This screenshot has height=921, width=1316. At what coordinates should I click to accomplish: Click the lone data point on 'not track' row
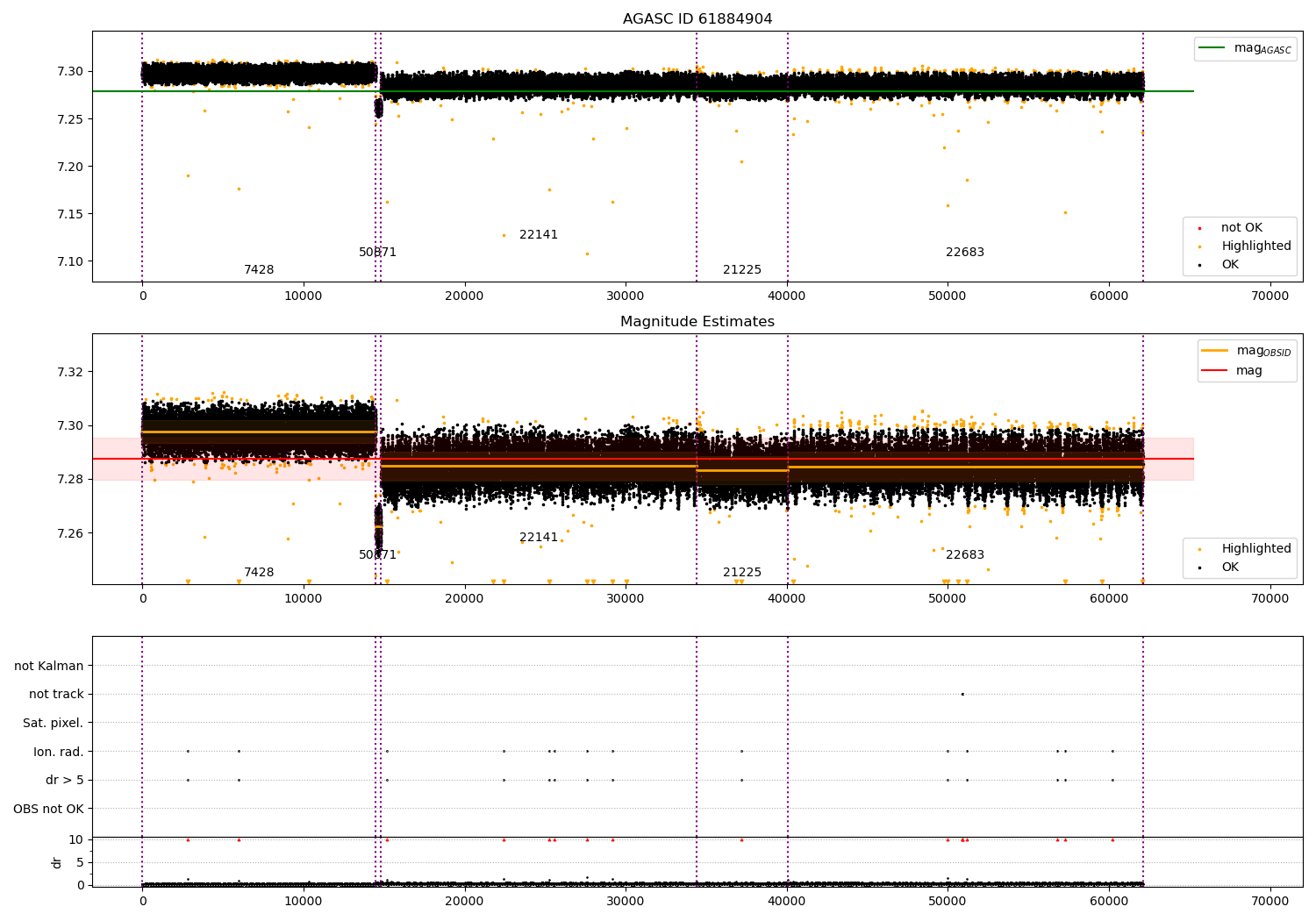point(962,694)
